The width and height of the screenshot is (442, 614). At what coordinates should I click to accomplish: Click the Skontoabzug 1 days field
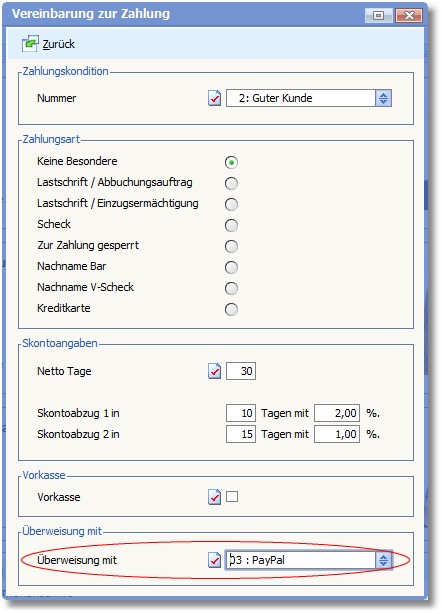click(x=241, y=413)
